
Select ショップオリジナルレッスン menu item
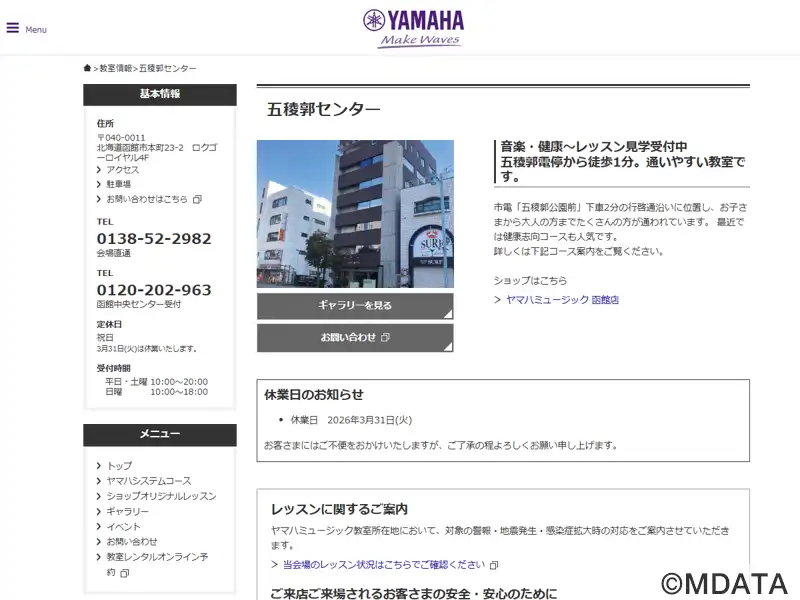coord(161,496)
